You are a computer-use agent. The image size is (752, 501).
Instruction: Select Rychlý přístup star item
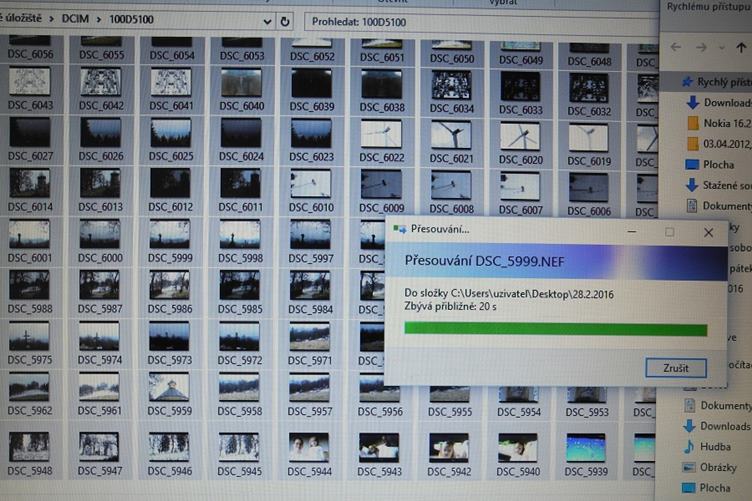tap(717, 82)
